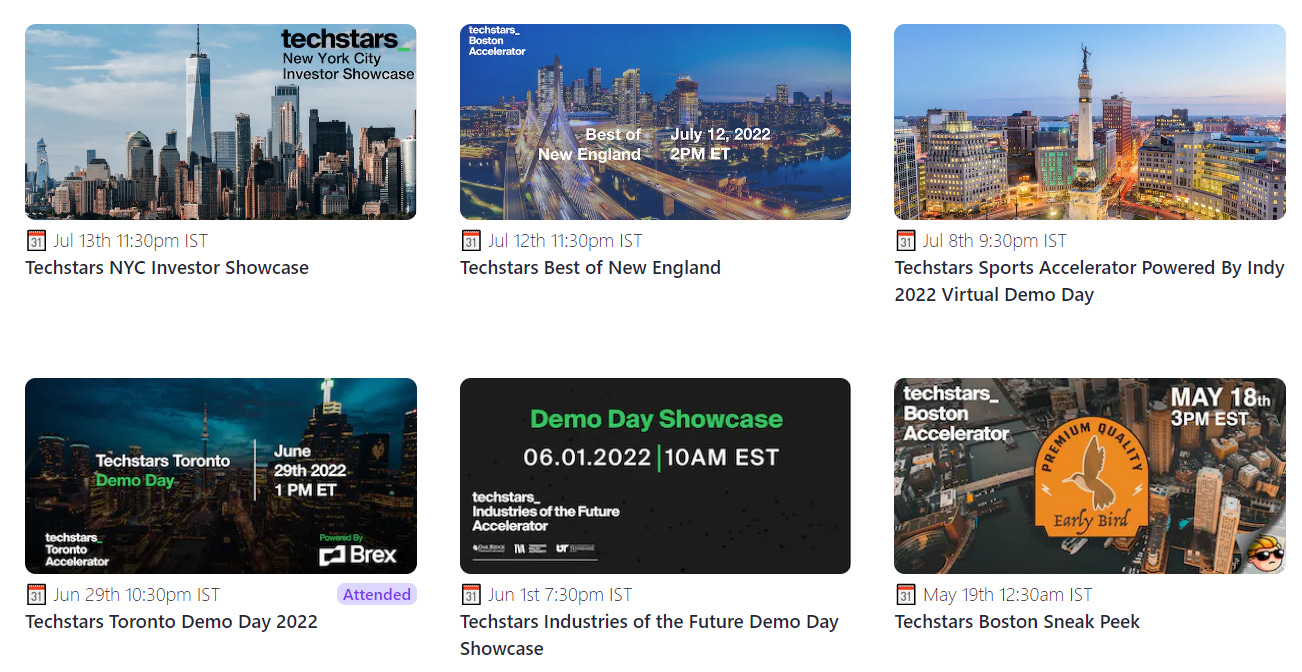Image resolution: width=1302 pixels, height=672 pixels.
Task: Click calendar icon beside Jun 29th date
Action: [x=36, y=595]
